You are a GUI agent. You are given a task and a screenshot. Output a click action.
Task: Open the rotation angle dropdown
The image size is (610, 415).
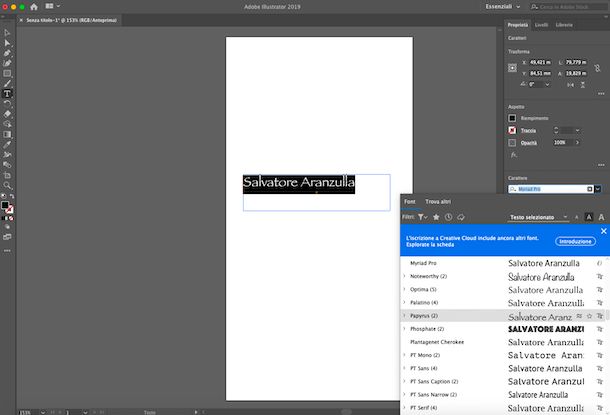tap(547, 84)
